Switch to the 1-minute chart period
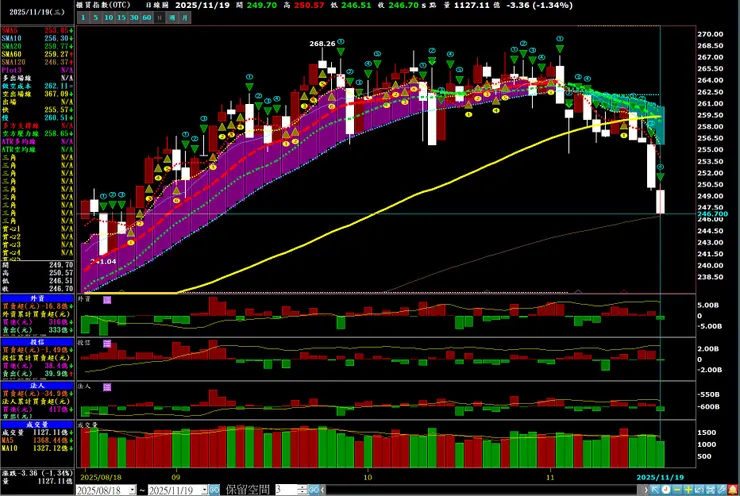This screenshot has width=740, height=496. click(x=83, y=17)
